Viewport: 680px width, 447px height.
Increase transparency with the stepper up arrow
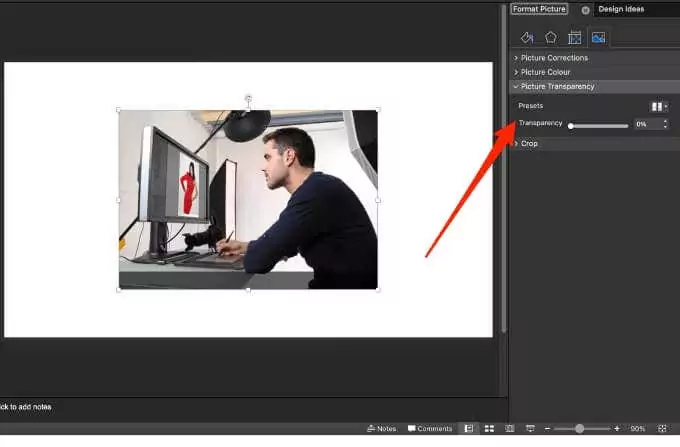point(665,121)
